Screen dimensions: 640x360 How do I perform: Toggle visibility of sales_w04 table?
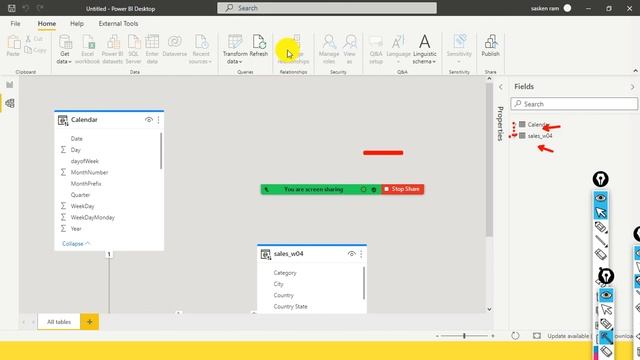[x=351, y=254]
